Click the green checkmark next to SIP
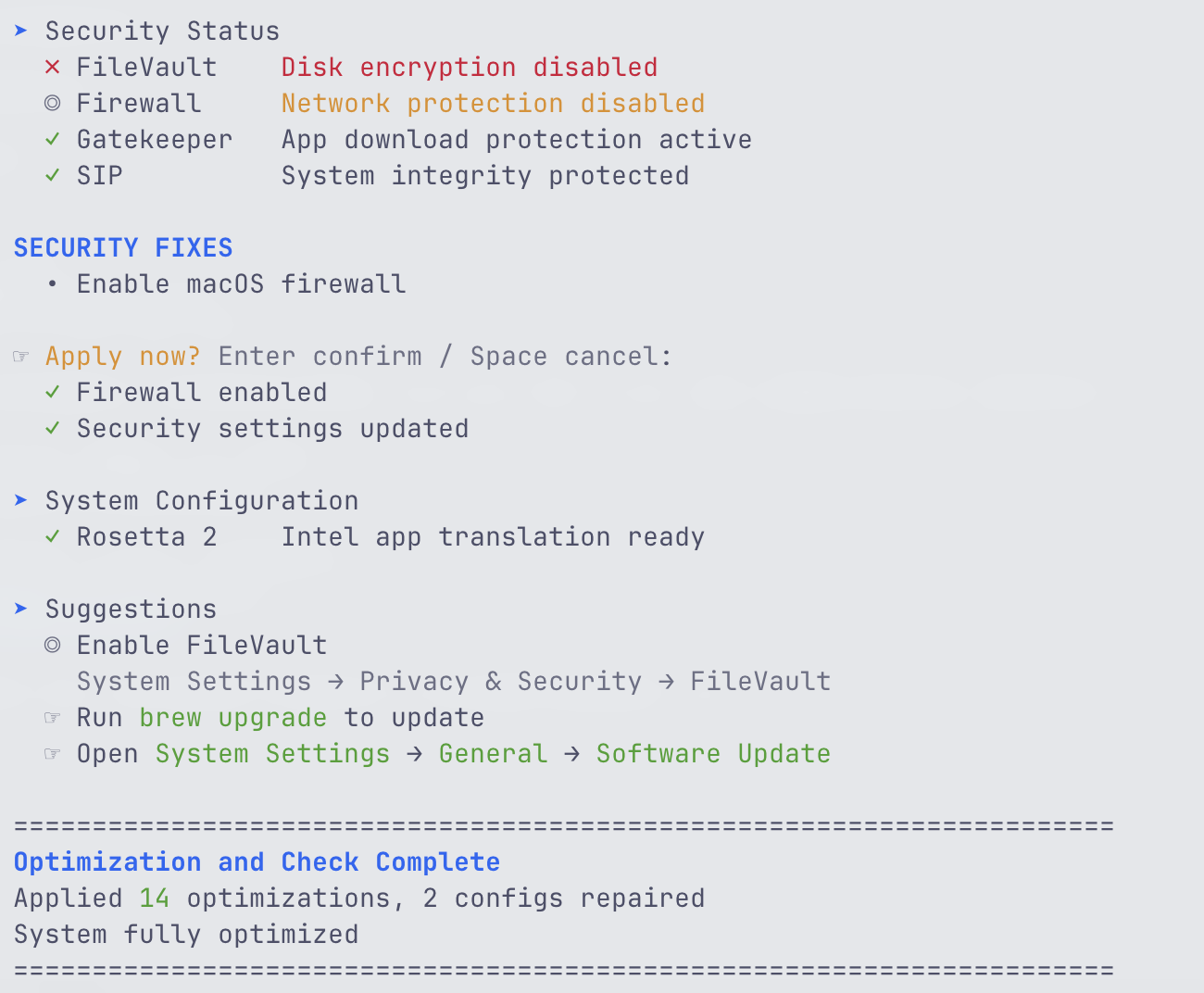 53,176
